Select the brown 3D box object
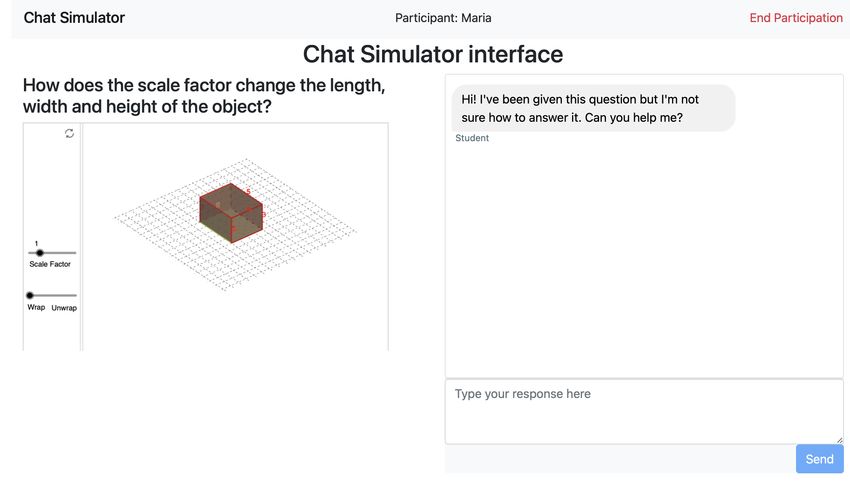Viewport: 850px width, 484px height. 231,213
